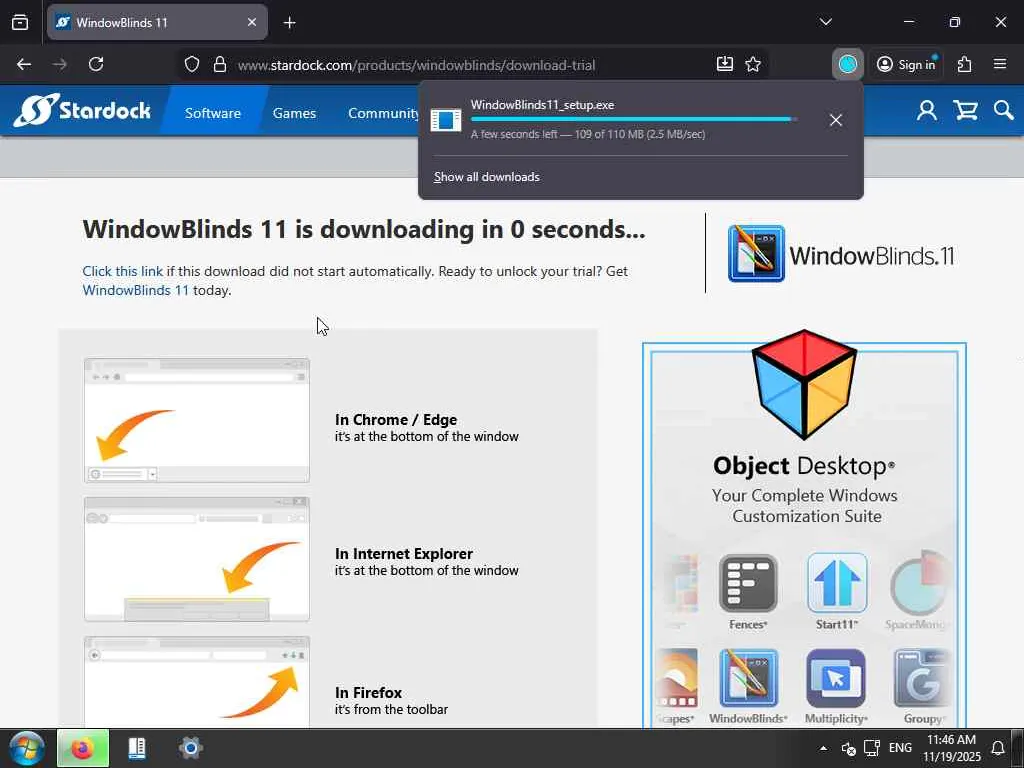Screen dimensions: 1024x768
Task: Click 'Object Desktop' heading text
Action: point(804,466)
